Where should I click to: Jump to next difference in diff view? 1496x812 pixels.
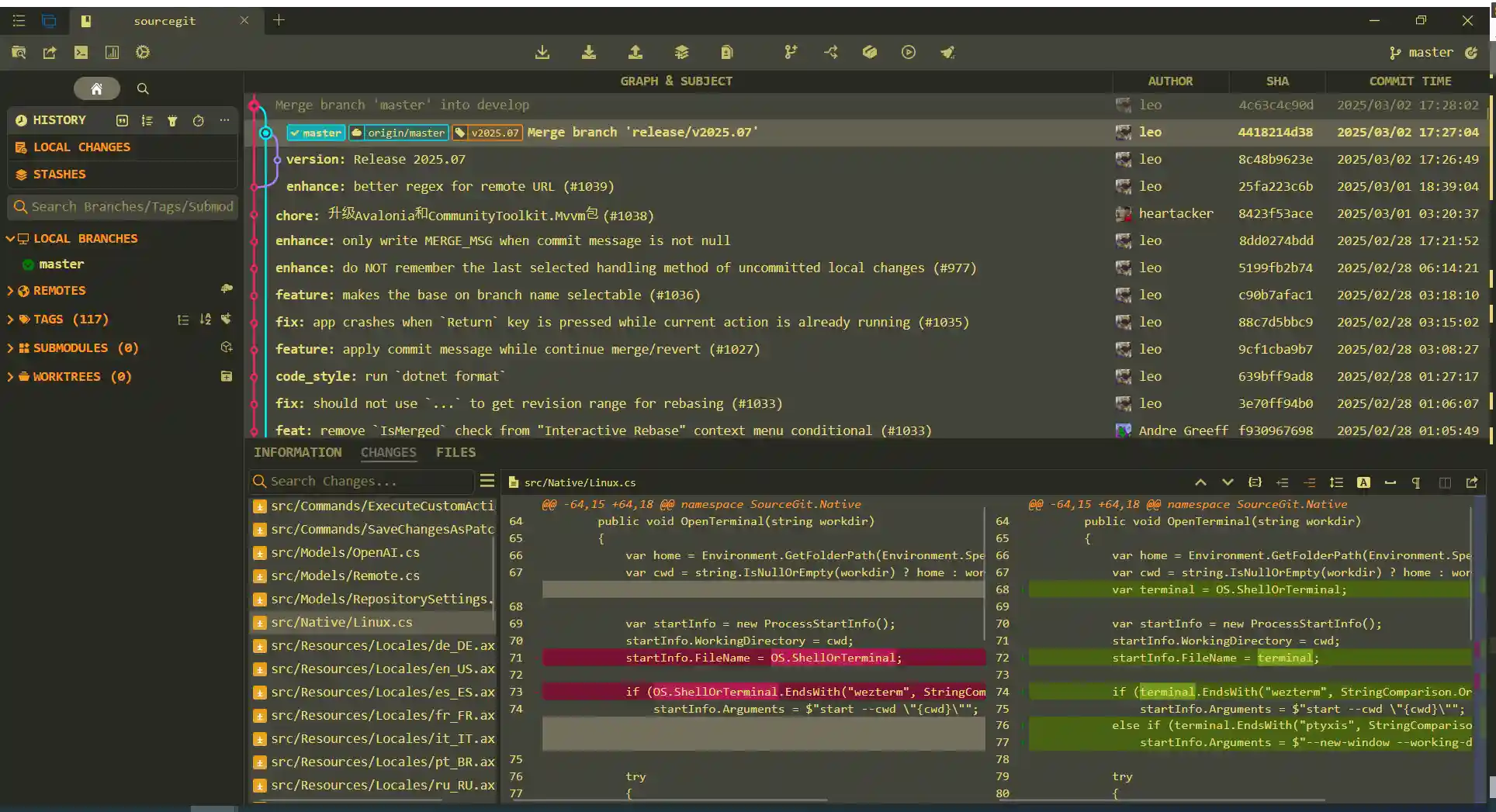[1228, 482]
